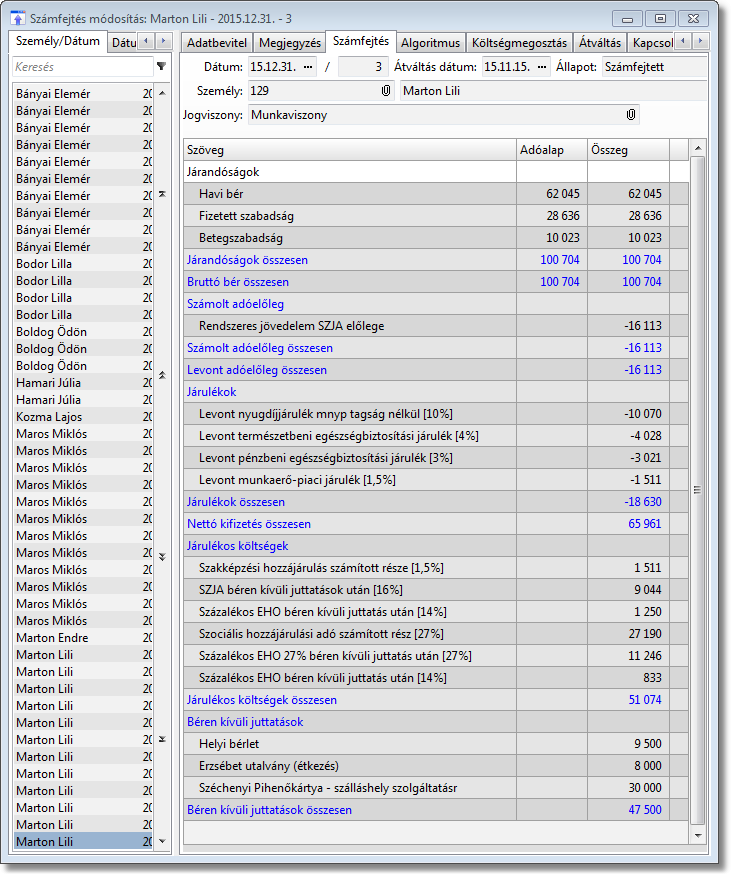
Task: Select Levont nyugdíjjárulék row
Action: coord(436,414)
